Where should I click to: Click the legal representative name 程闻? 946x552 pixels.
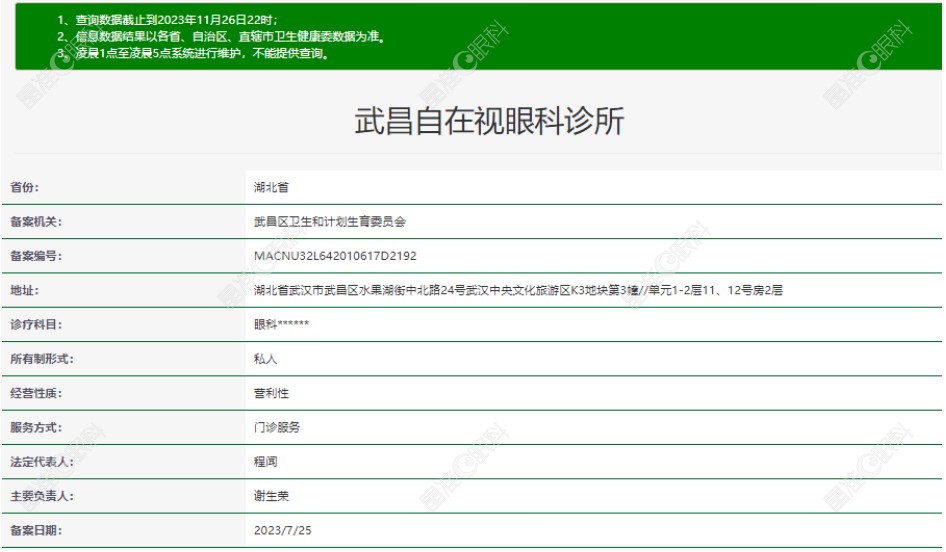click(265, 462)
